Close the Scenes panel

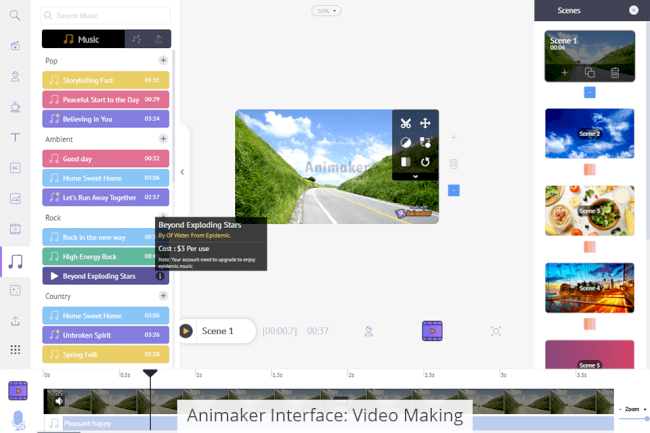633,10
